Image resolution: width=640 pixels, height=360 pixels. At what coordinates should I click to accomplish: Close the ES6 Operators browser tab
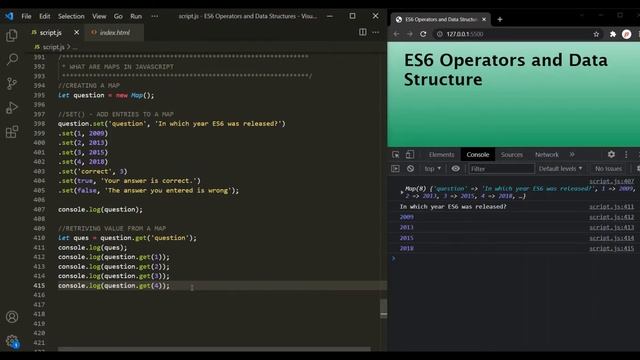(x=484, y=19)
